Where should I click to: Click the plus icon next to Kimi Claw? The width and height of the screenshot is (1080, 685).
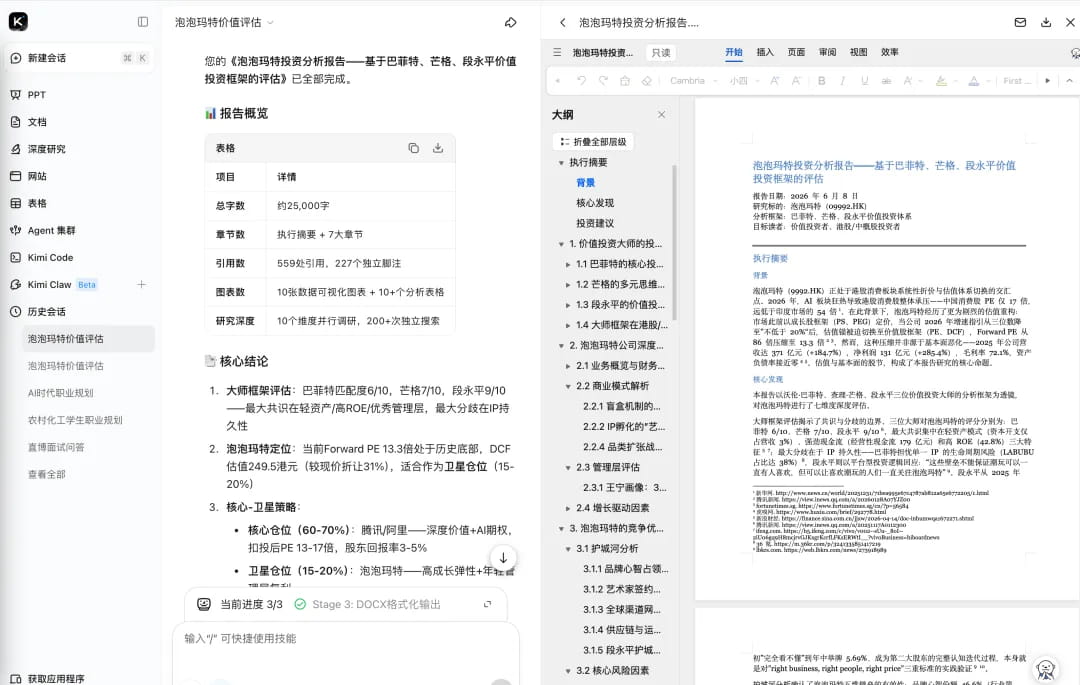[141, 284]
